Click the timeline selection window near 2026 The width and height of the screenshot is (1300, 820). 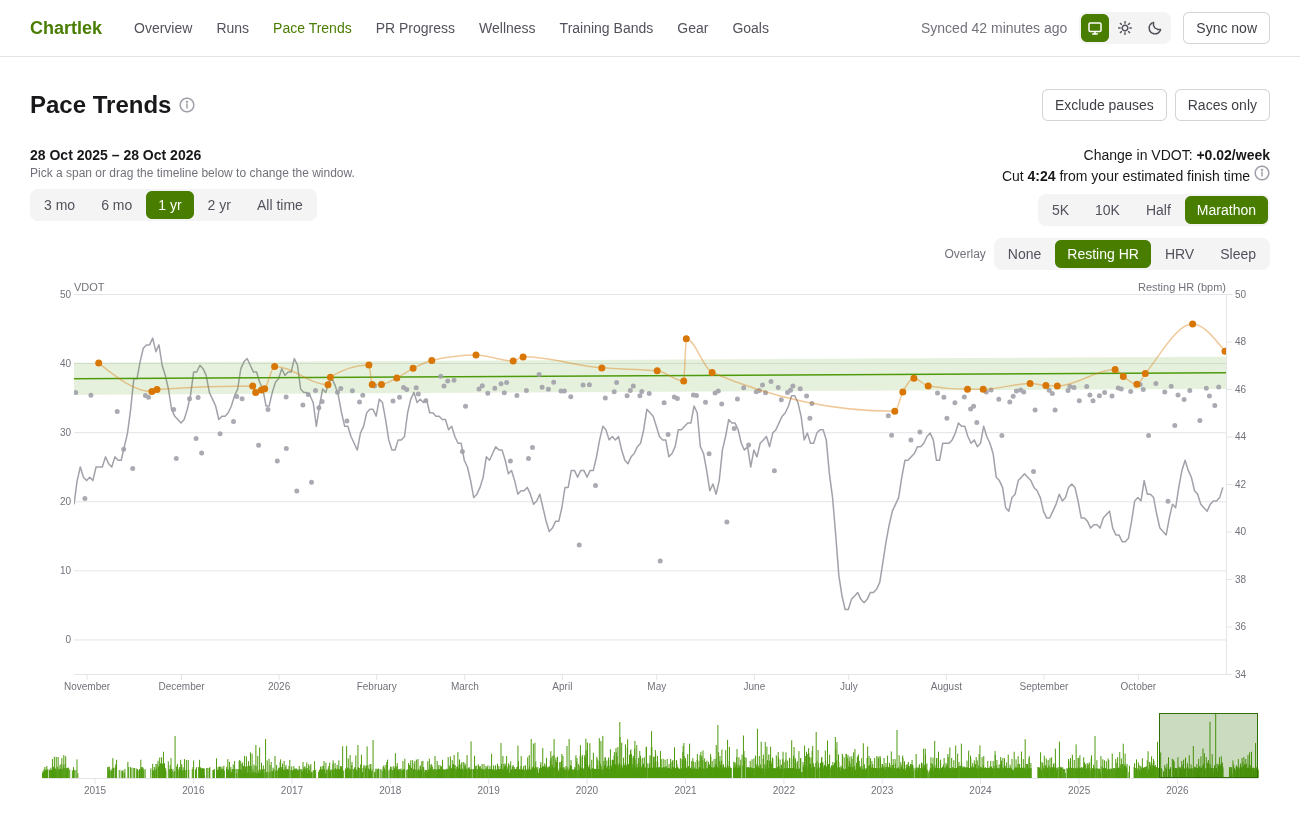(1208, 745)
